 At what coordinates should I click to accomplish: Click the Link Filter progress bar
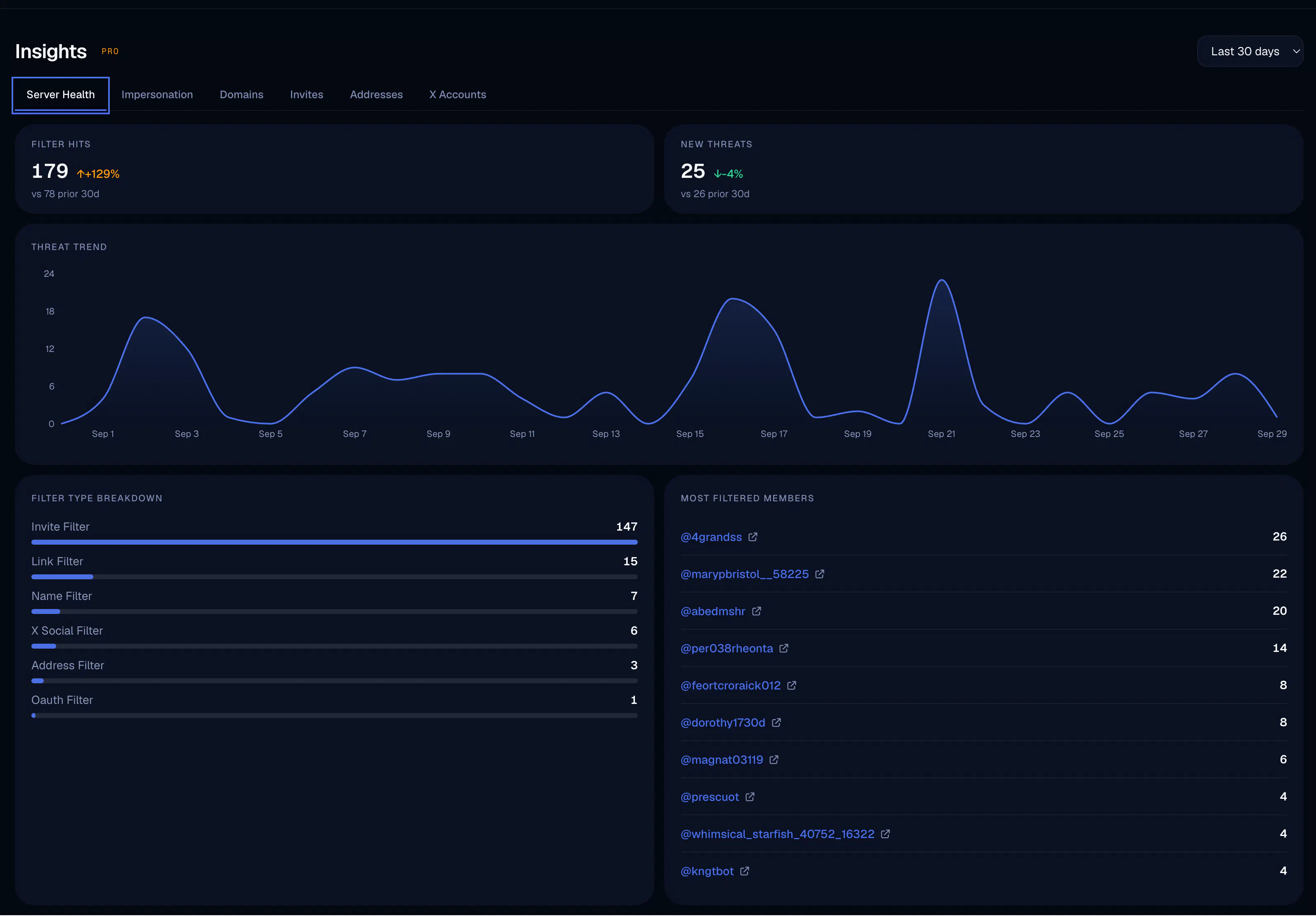334,577
